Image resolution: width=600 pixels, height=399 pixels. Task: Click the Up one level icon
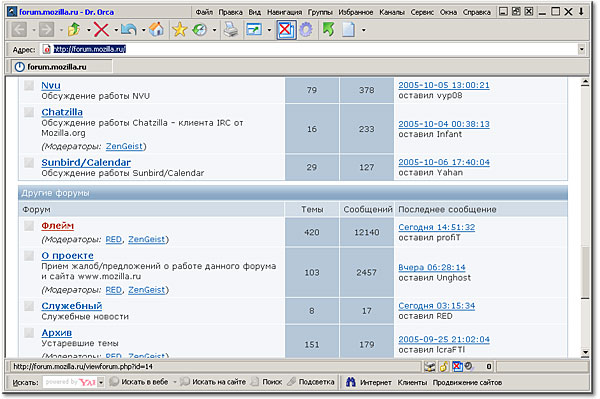(74, 29)
